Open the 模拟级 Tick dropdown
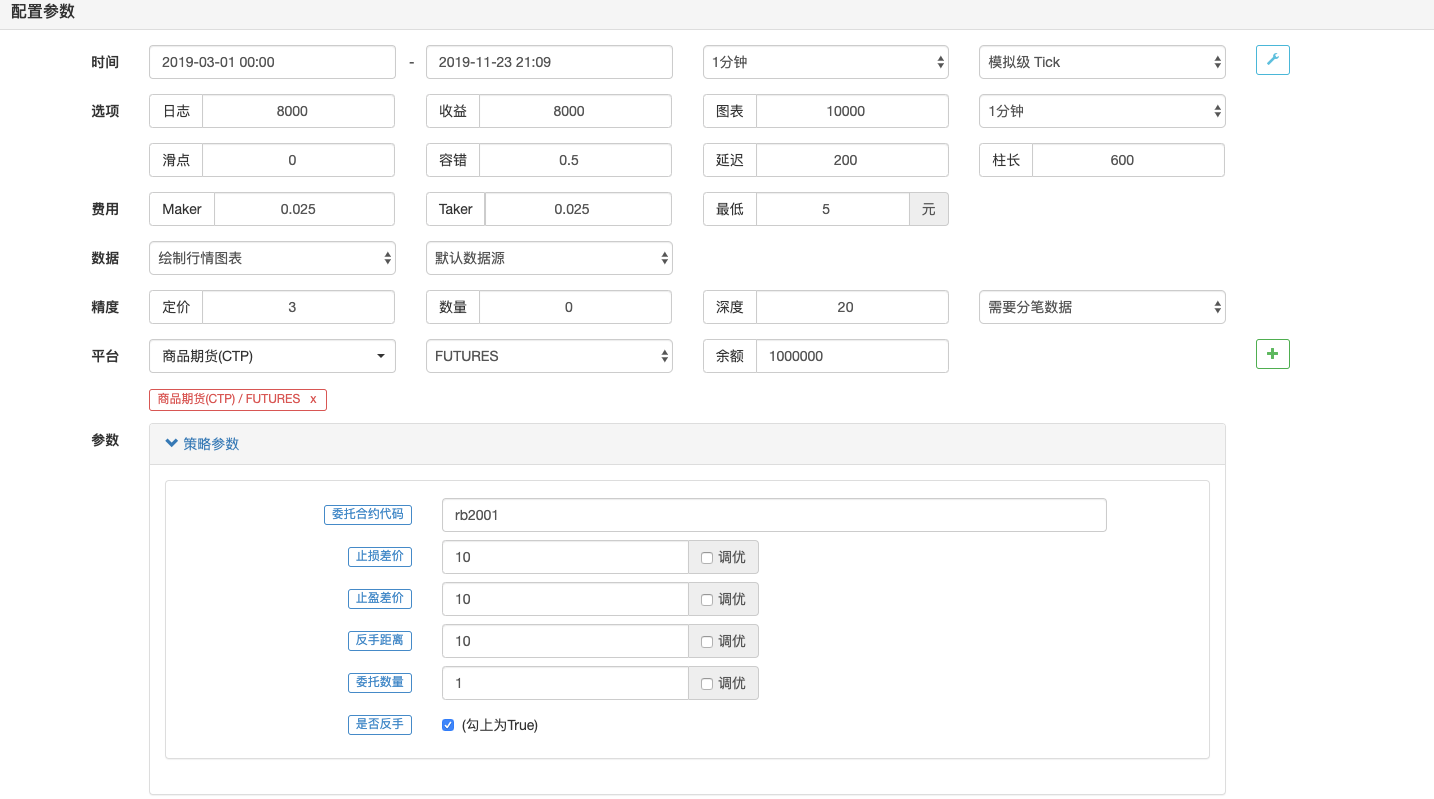The height and width of the screenshot is (799, 1434). pyautogui.click(x=1101, y=62)
